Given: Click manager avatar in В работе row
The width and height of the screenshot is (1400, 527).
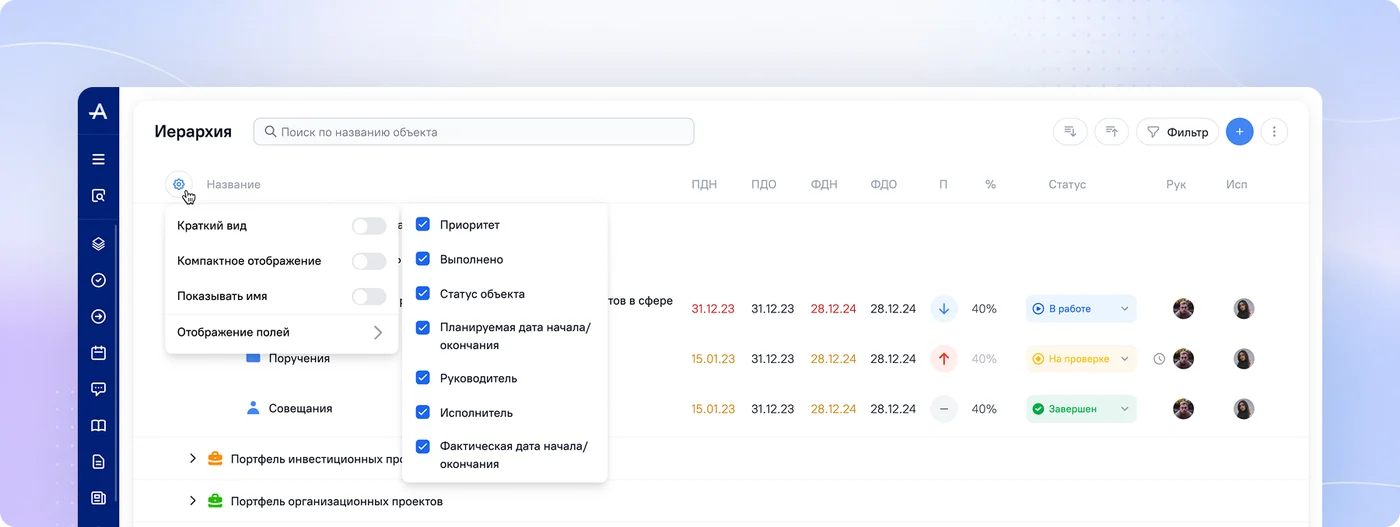Looking at the screenshot, I should coord(1183,309).
